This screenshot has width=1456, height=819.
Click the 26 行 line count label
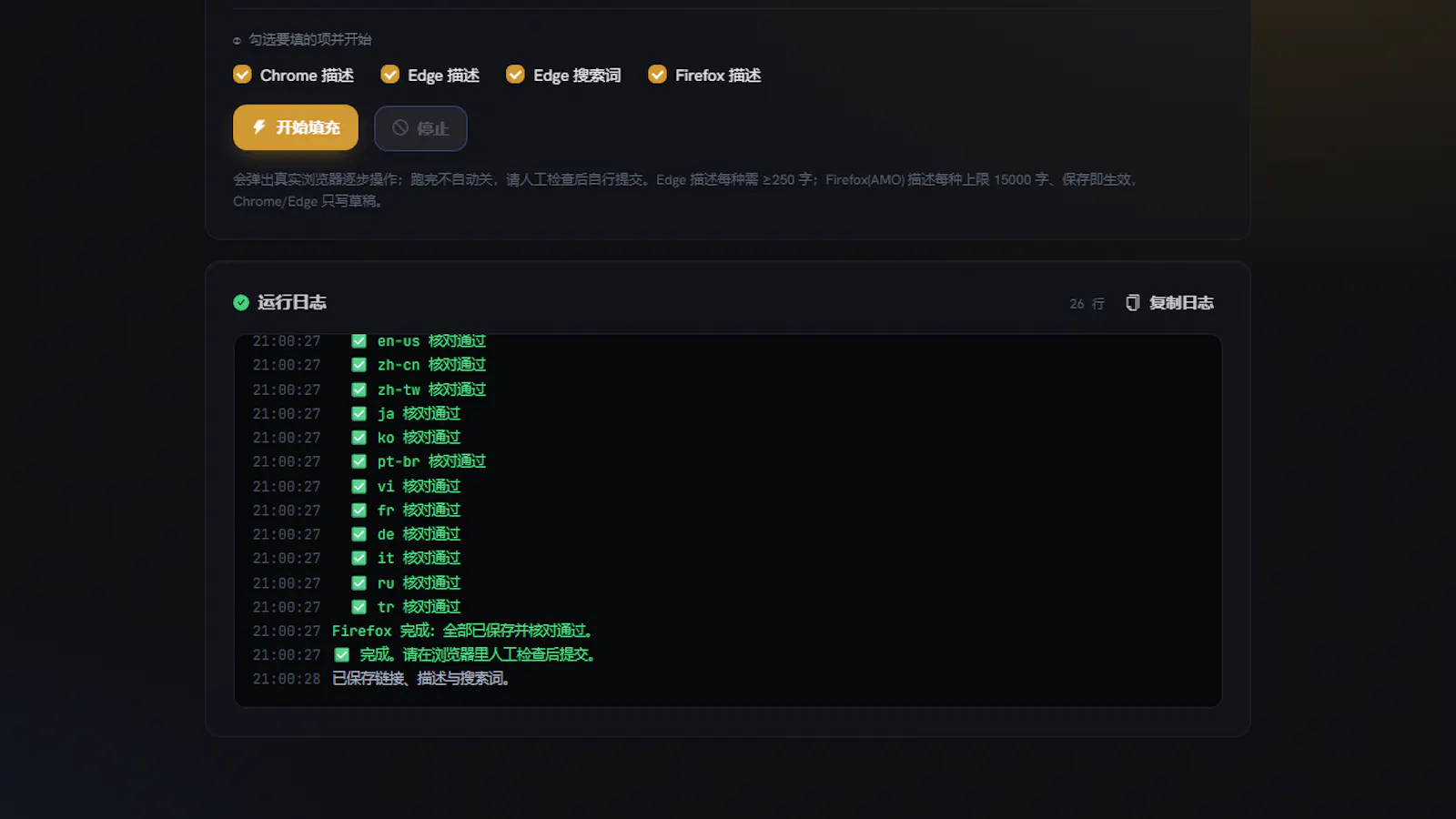click(1087, 304)
